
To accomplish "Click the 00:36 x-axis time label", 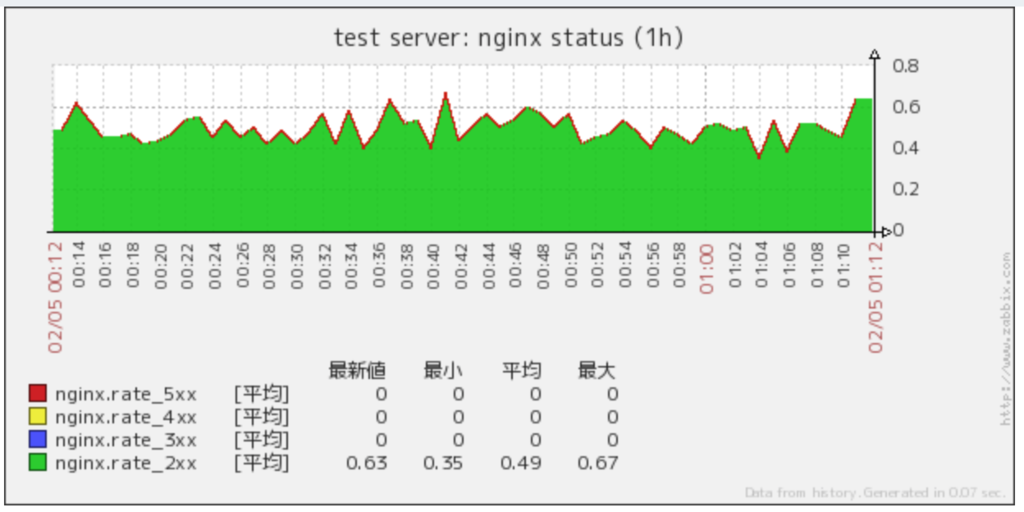I will [x=379, y=264].
